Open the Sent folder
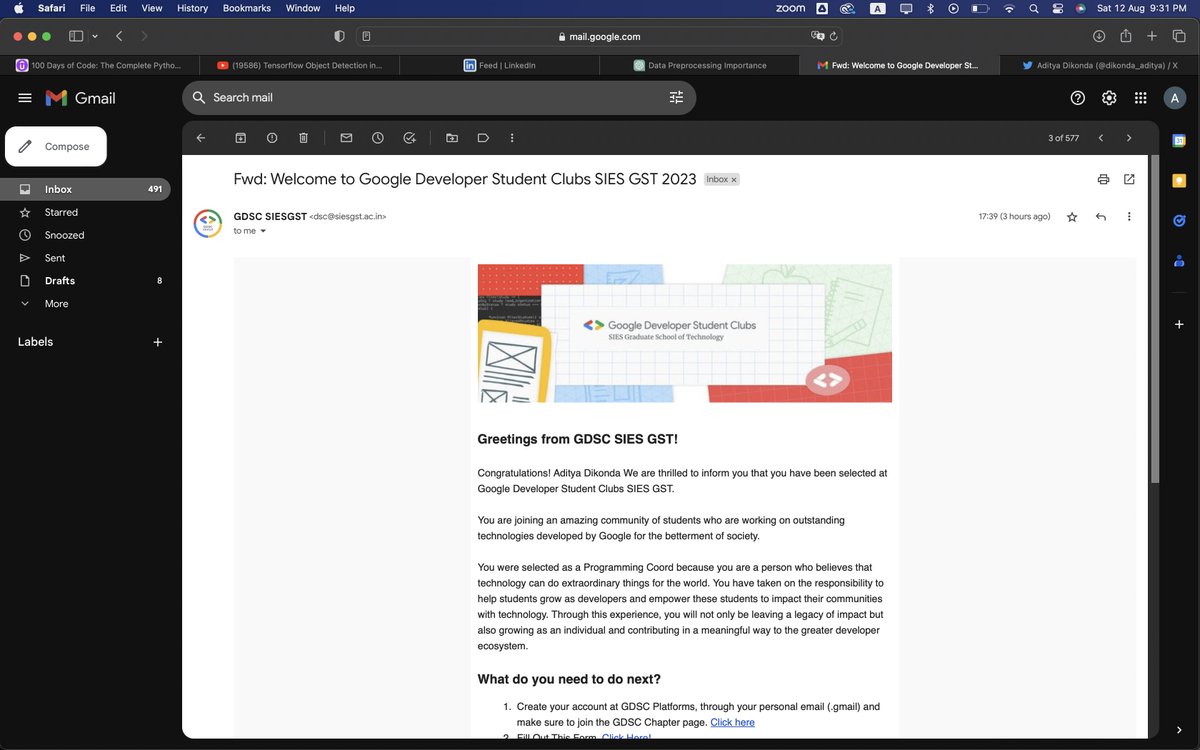The height and width of the screenshot is (750, 1200). (x=85, y=258)
